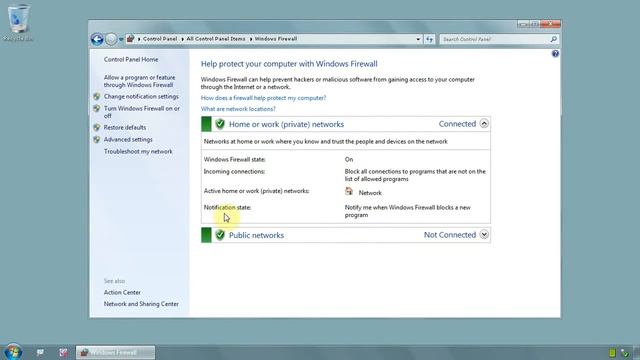Click shield icon beside Restore defaults
Screen dimensions: 640x360
click(x=97, y=127)
